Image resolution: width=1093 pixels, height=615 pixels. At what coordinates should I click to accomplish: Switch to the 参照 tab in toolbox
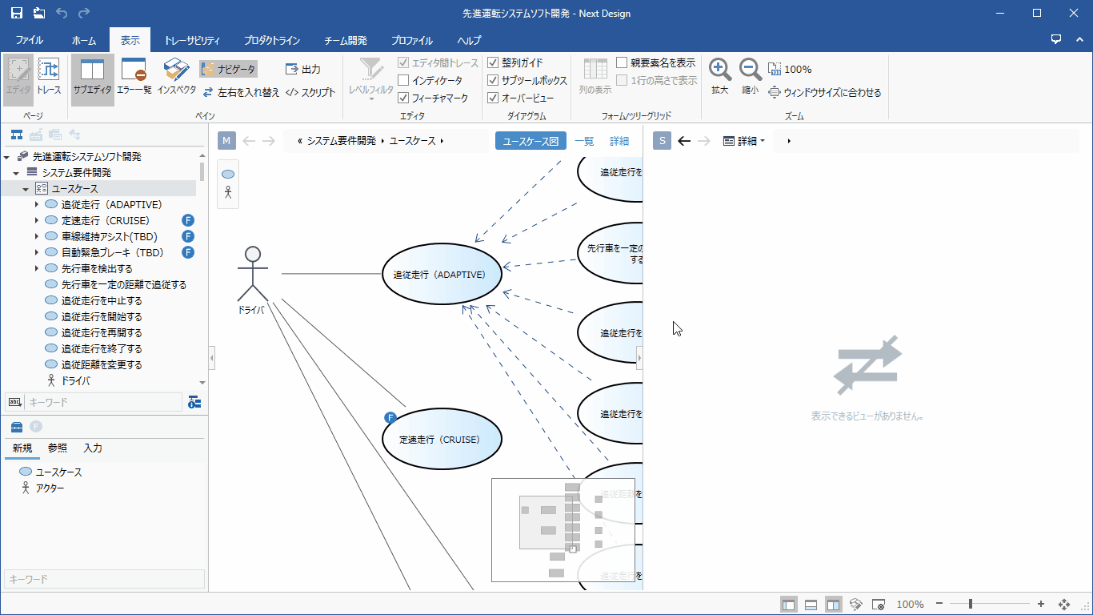pyautogui.click(x=58, y=448)
